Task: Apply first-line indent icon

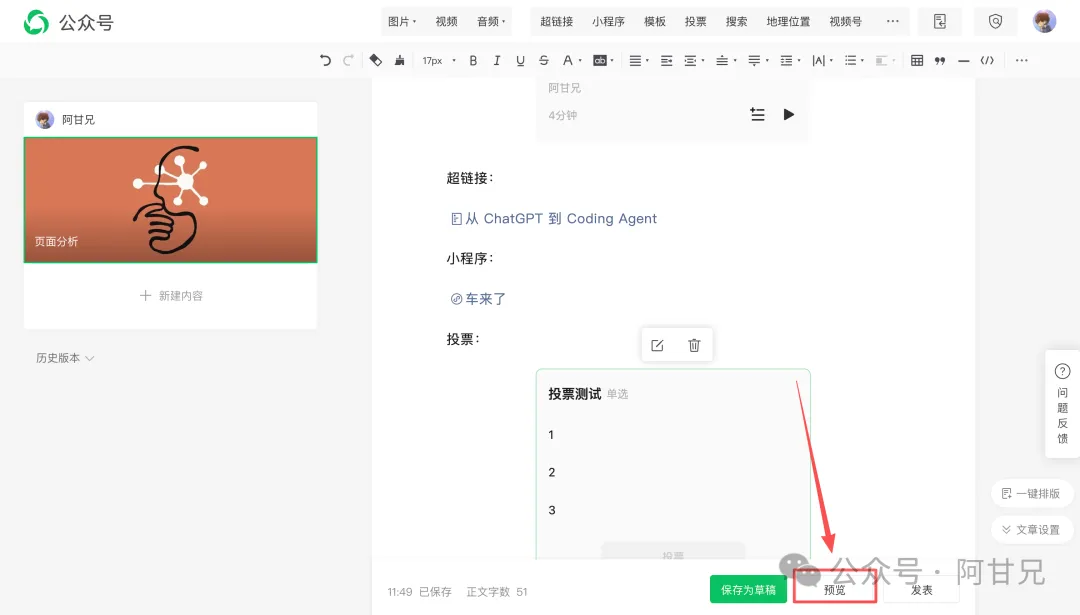Action: coord(666,61)
